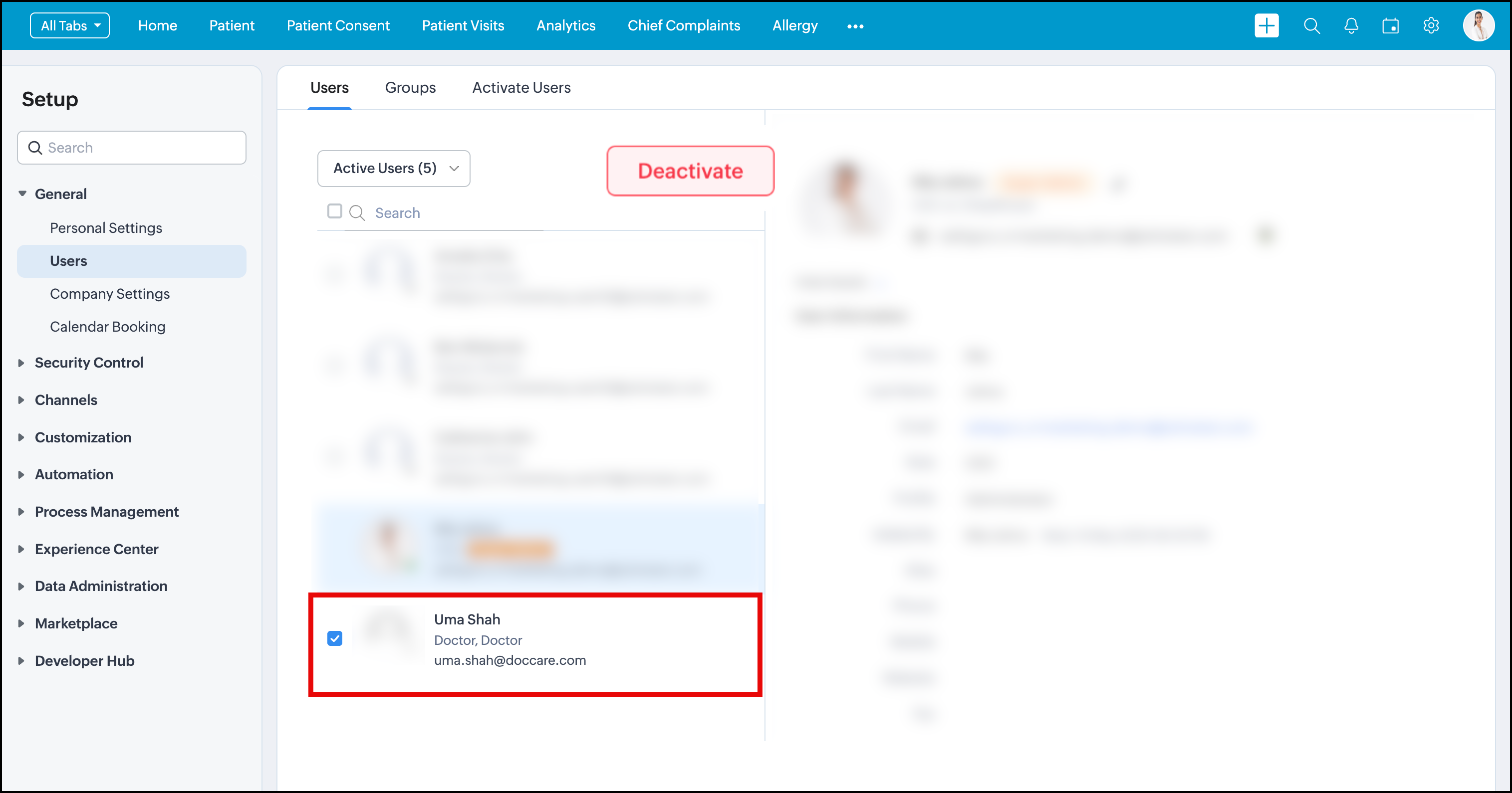The image size is (1512, 793).
Task: Open the Patient Visits menu tab
Action: click(463, 26)
